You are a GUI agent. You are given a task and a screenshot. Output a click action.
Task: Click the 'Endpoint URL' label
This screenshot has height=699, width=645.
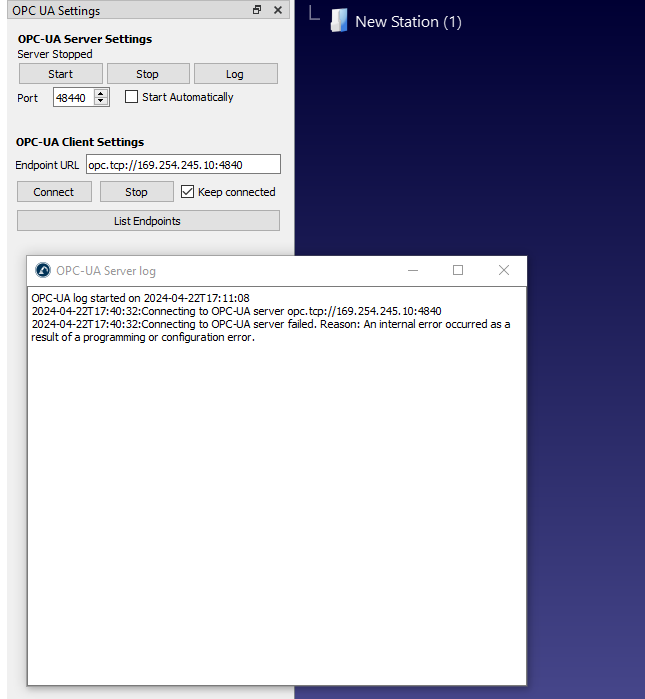pos(47,165)
